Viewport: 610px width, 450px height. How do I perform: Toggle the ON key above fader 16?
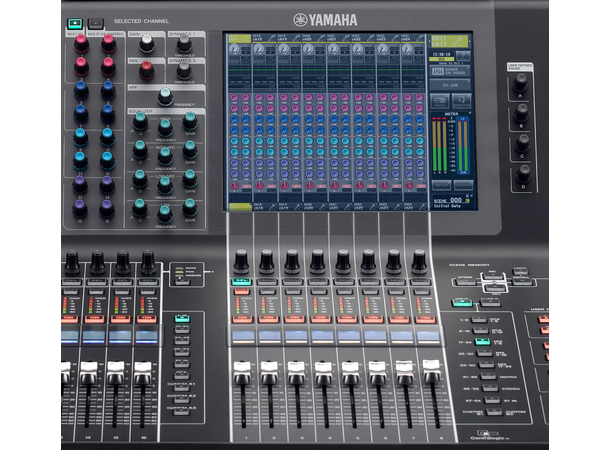(x=147, y=319)
